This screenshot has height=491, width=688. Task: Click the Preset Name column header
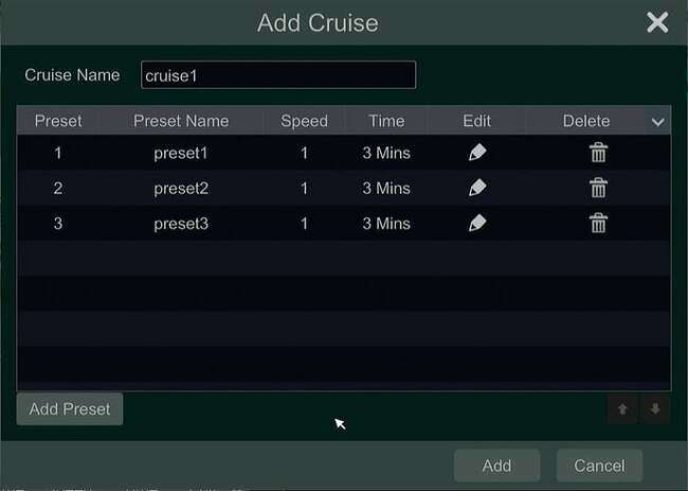(181, 121)
